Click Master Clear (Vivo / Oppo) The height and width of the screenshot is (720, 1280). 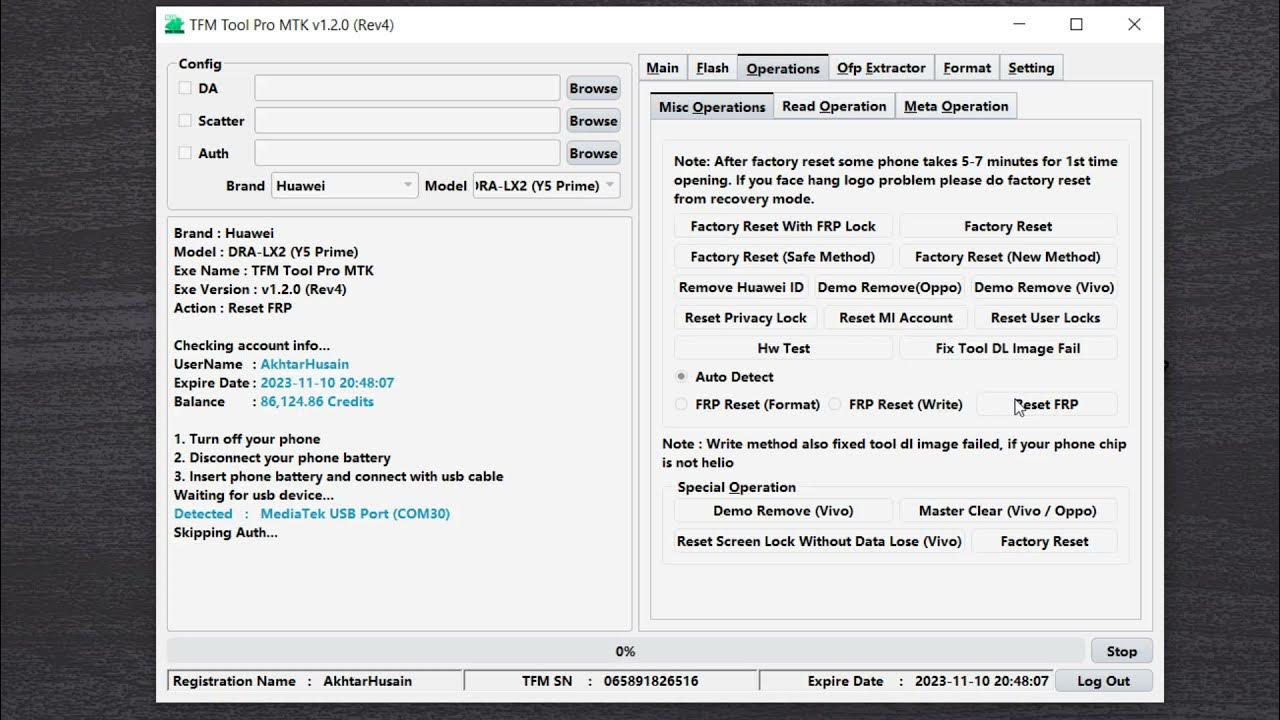(x=1008, y=510)
